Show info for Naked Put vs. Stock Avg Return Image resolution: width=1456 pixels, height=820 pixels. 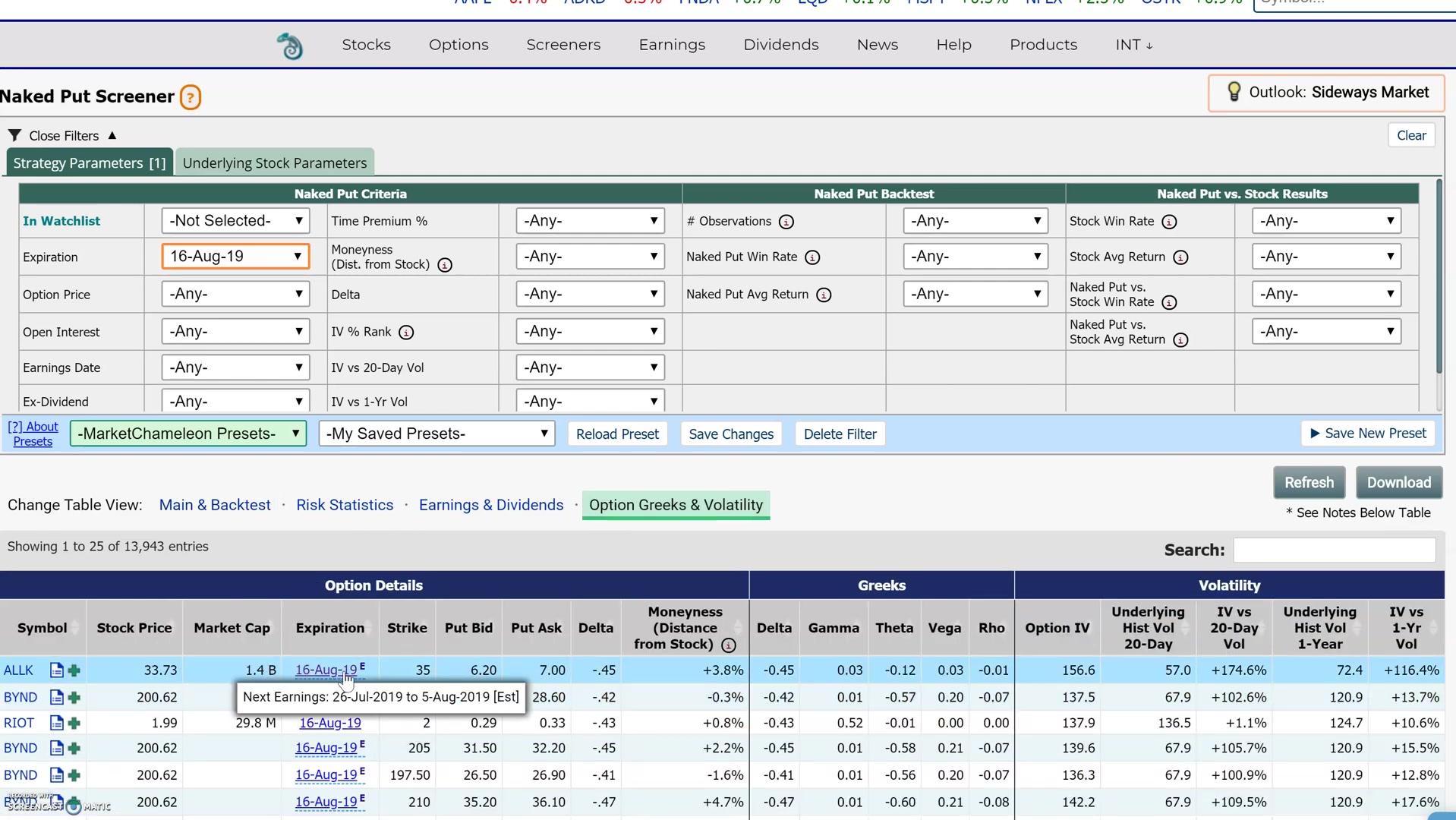[x=1180, y=340]
